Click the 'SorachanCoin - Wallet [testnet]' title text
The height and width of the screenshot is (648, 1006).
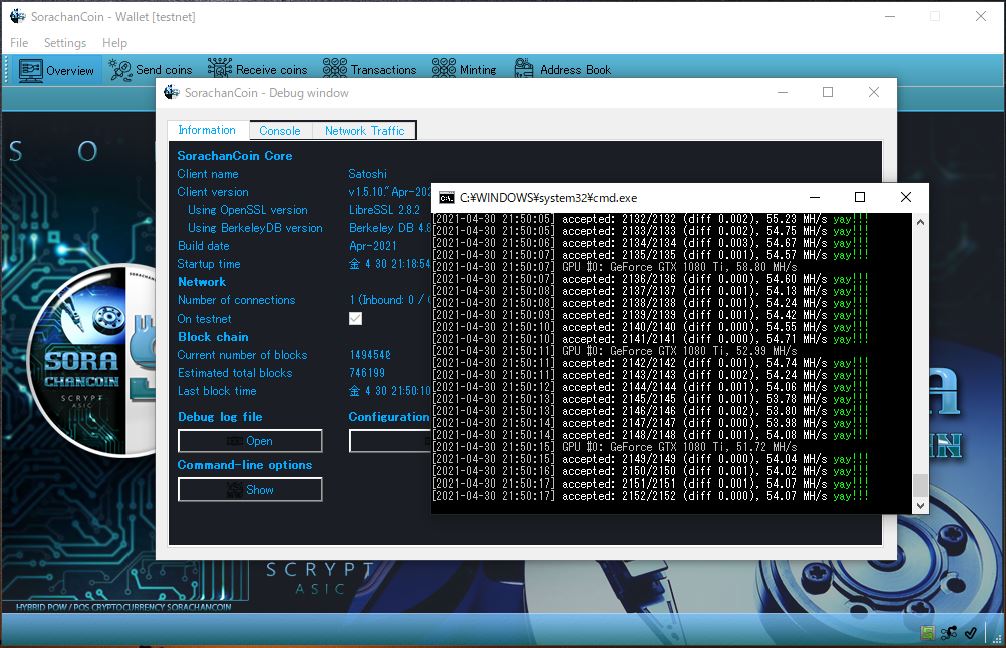(113, 17)
